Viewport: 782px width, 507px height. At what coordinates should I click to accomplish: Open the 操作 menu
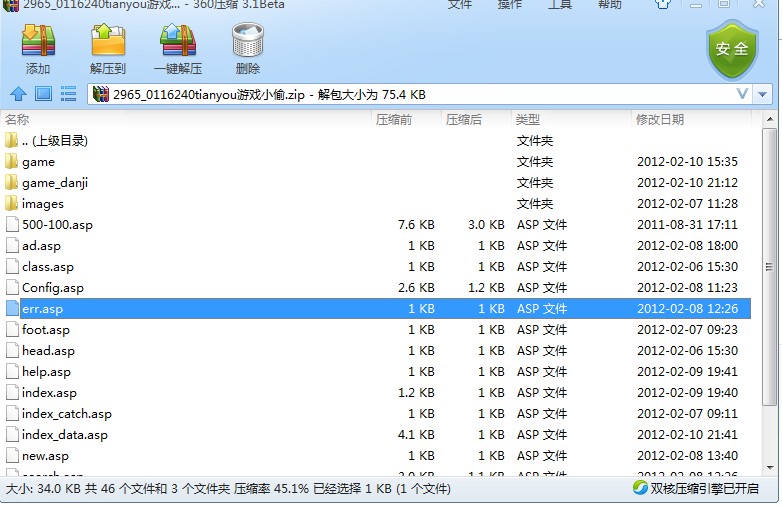[510, 4]
